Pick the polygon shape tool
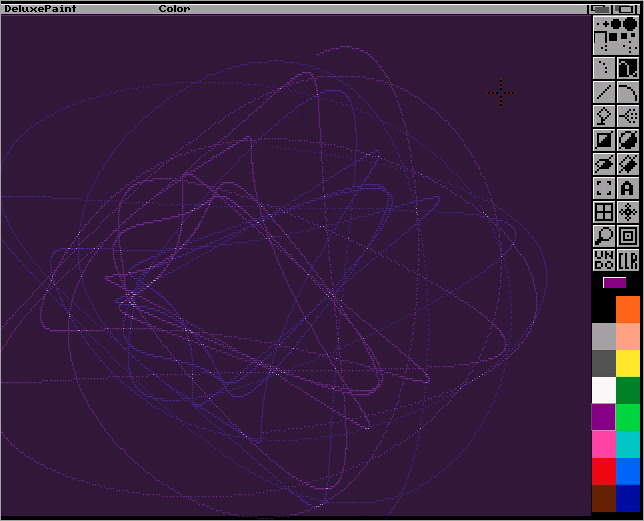This screenshot has height=521, width=644. pyautogui.click(x=628, y=164)
